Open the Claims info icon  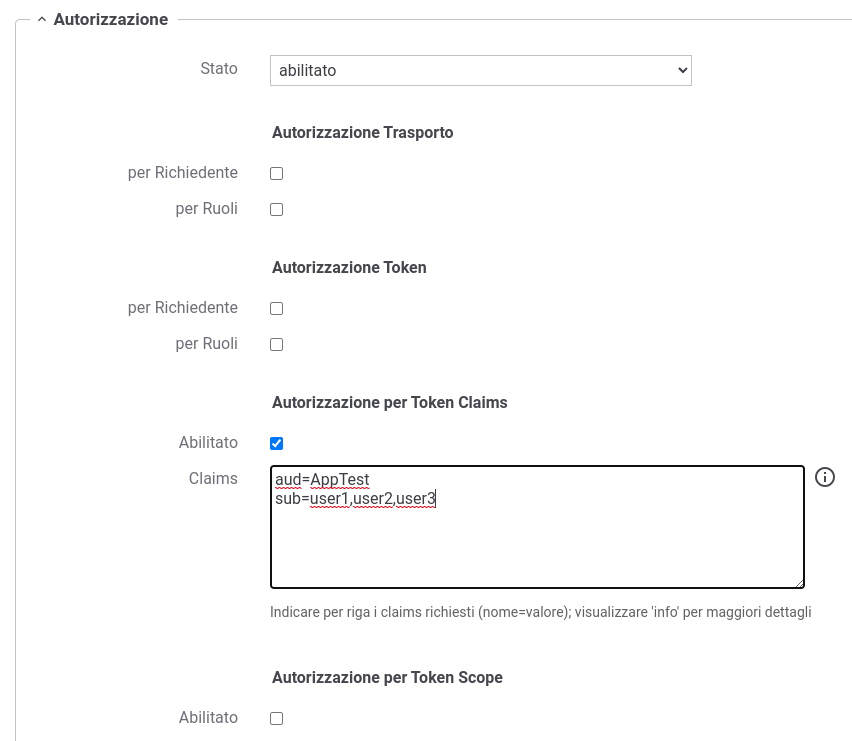click(x=824, y=477)
